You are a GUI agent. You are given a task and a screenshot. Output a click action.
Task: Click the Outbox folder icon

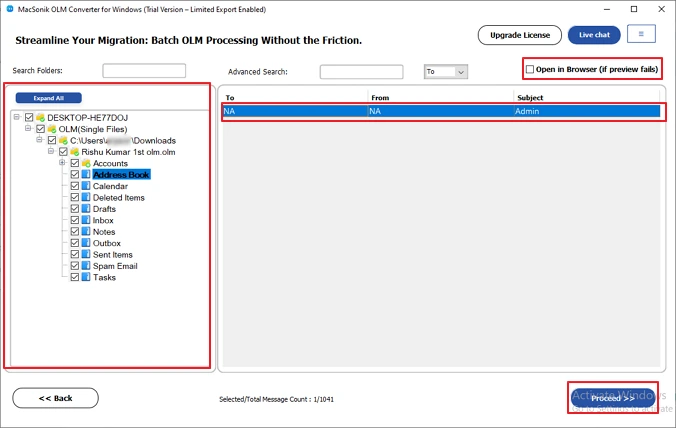pyautogui.click(x=86, y=243)
